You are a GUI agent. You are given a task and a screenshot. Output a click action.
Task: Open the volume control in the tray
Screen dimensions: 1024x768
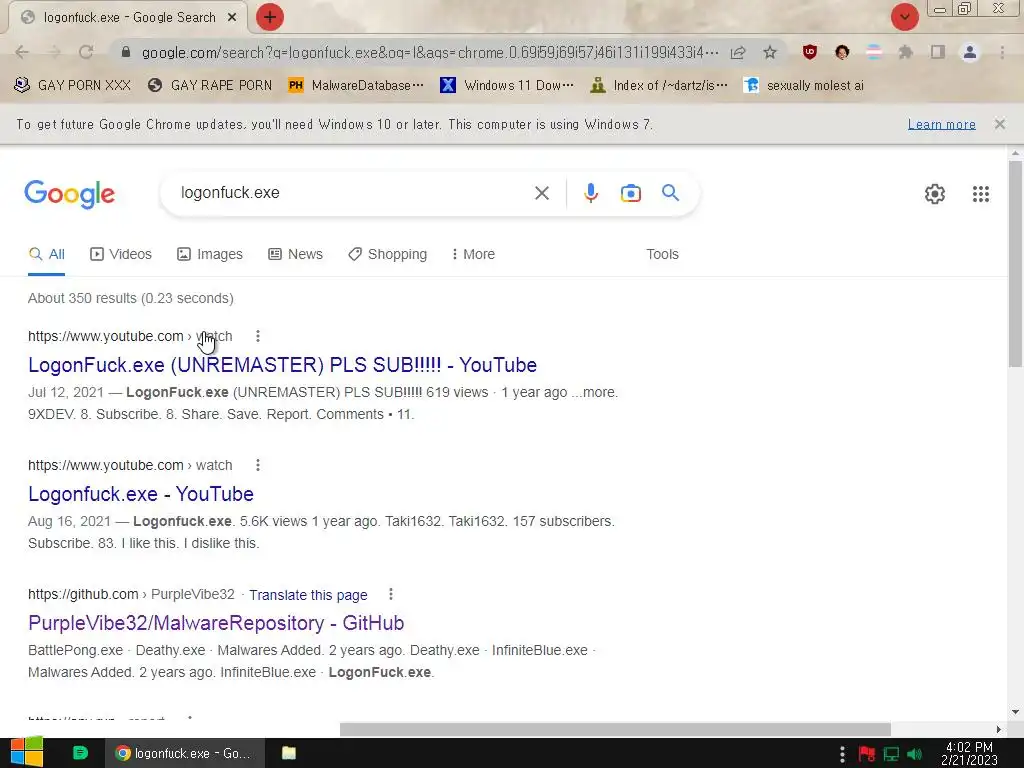[x=914, y=754]
